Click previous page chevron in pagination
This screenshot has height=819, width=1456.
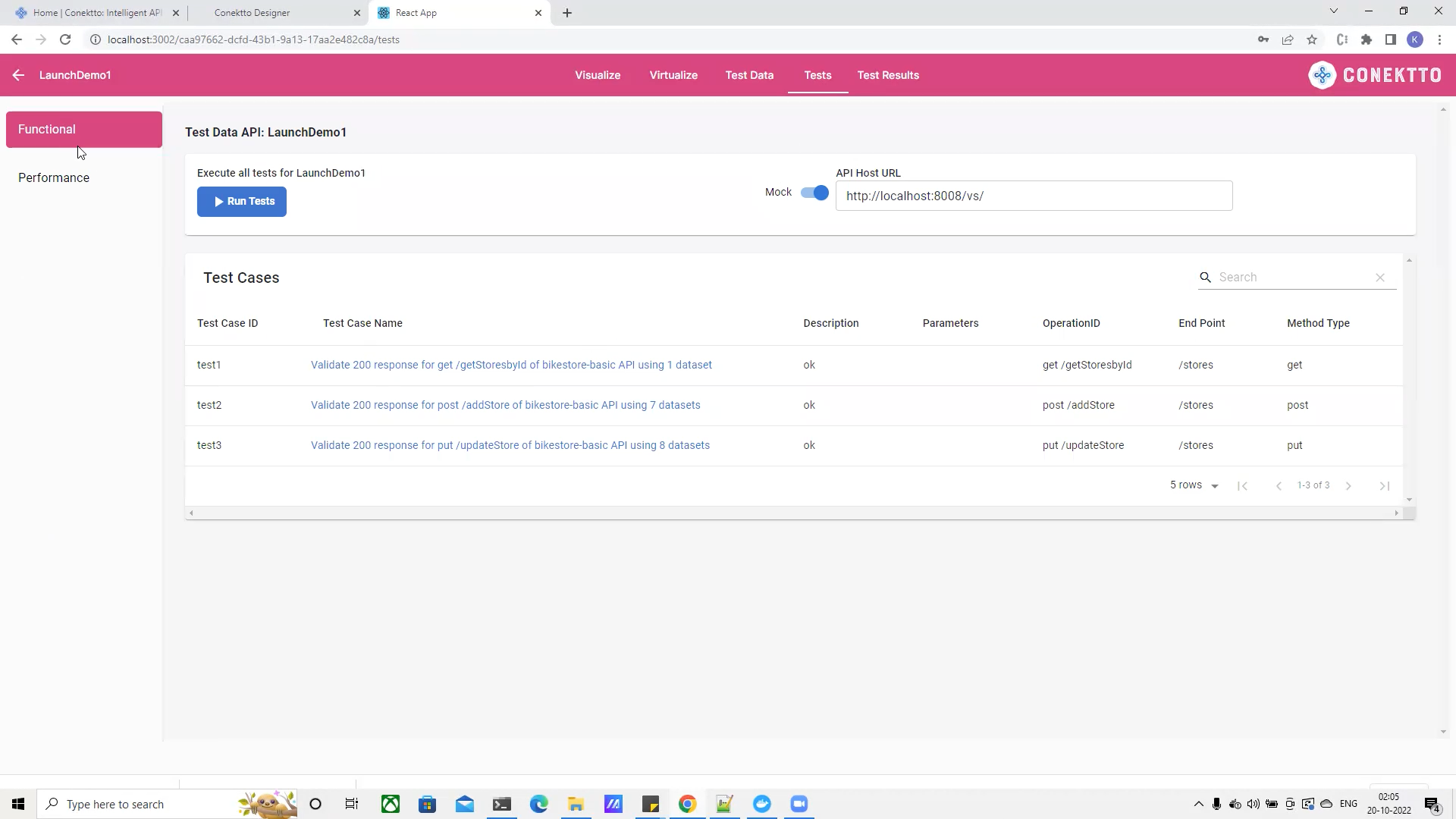coord(1279,486)
